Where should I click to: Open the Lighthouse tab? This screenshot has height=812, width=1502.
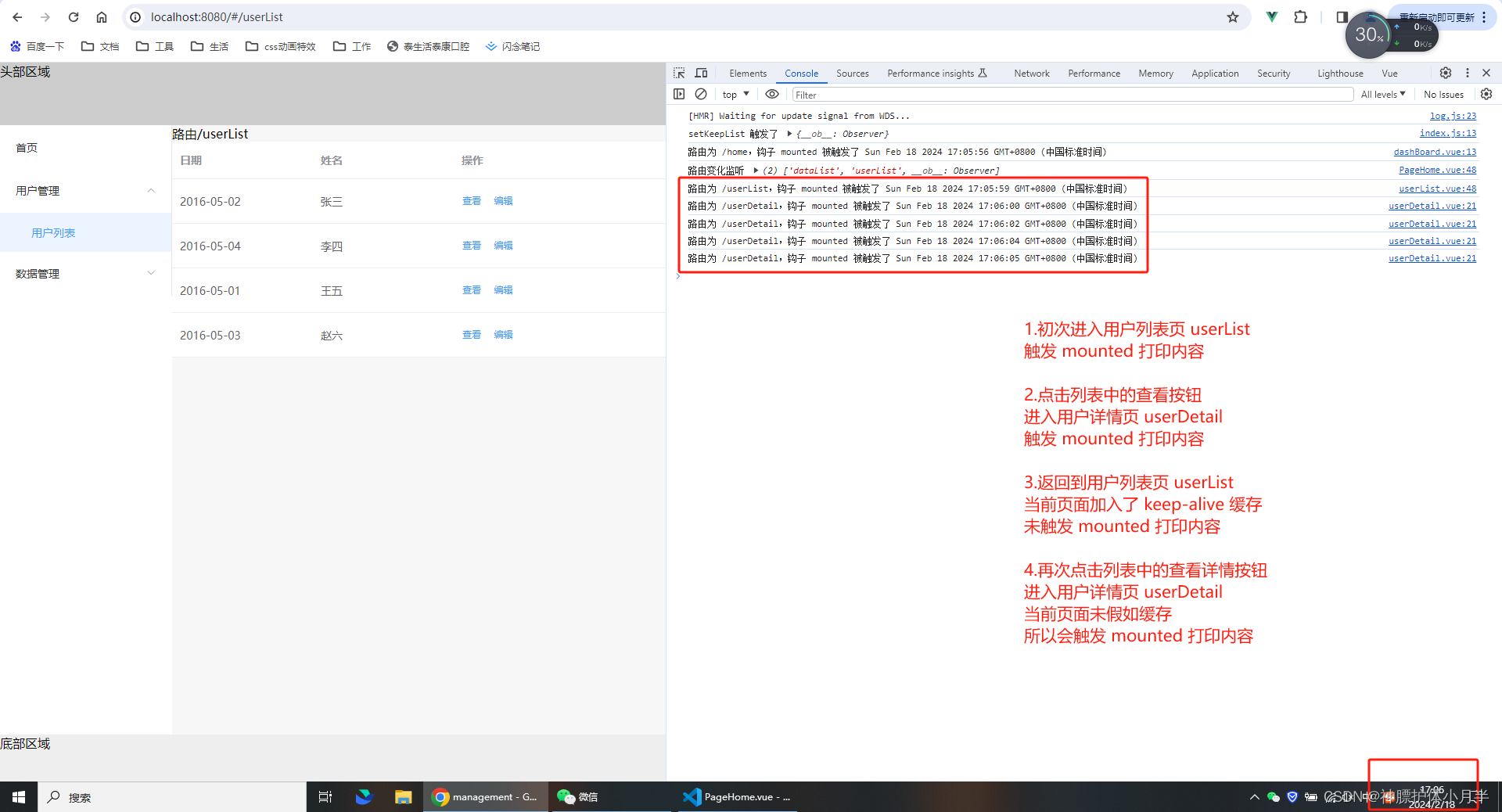1340,74
